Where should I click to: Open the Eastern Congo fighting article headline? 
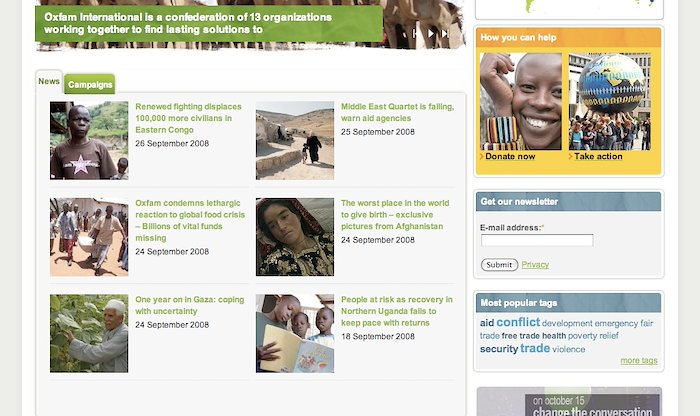(188, 118)
